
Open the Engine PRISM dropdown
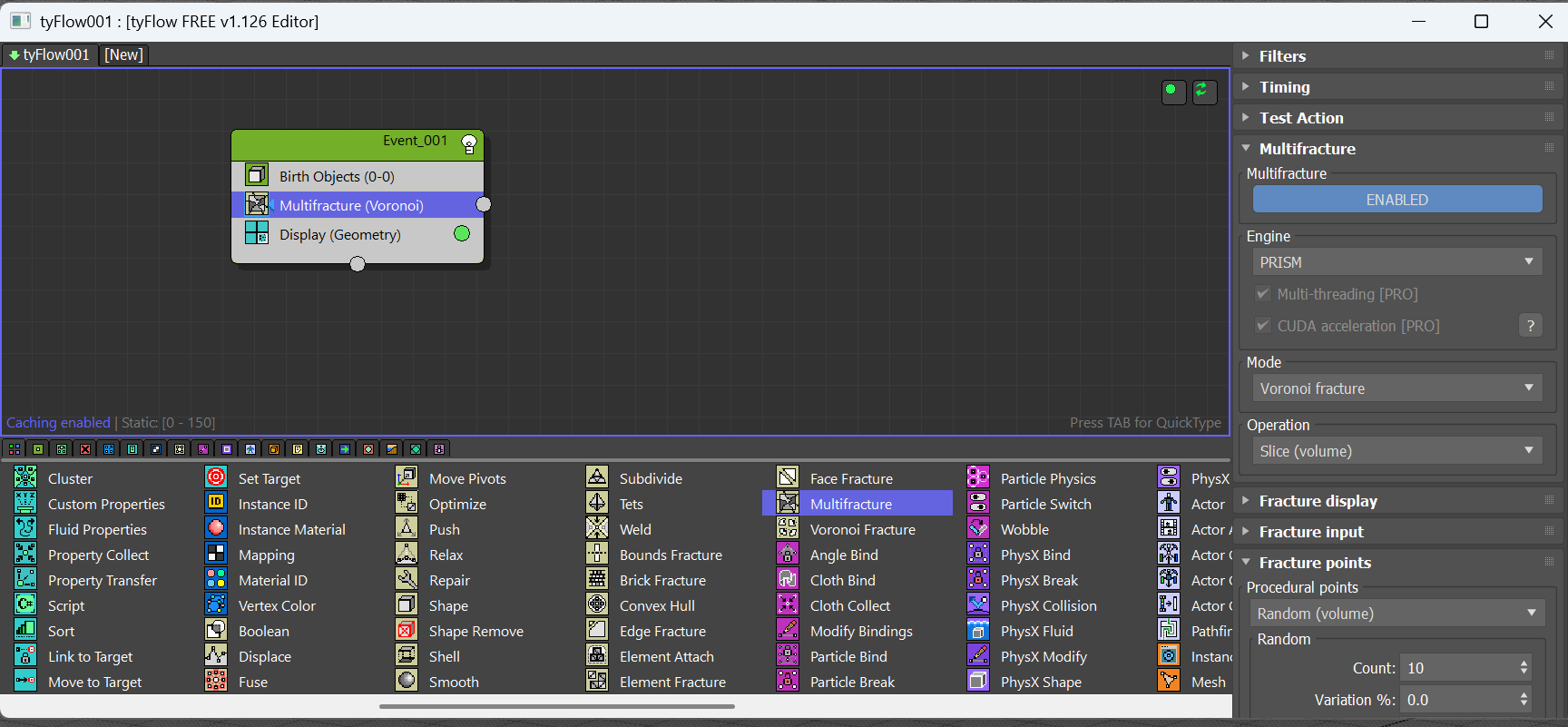(1397, 262)
